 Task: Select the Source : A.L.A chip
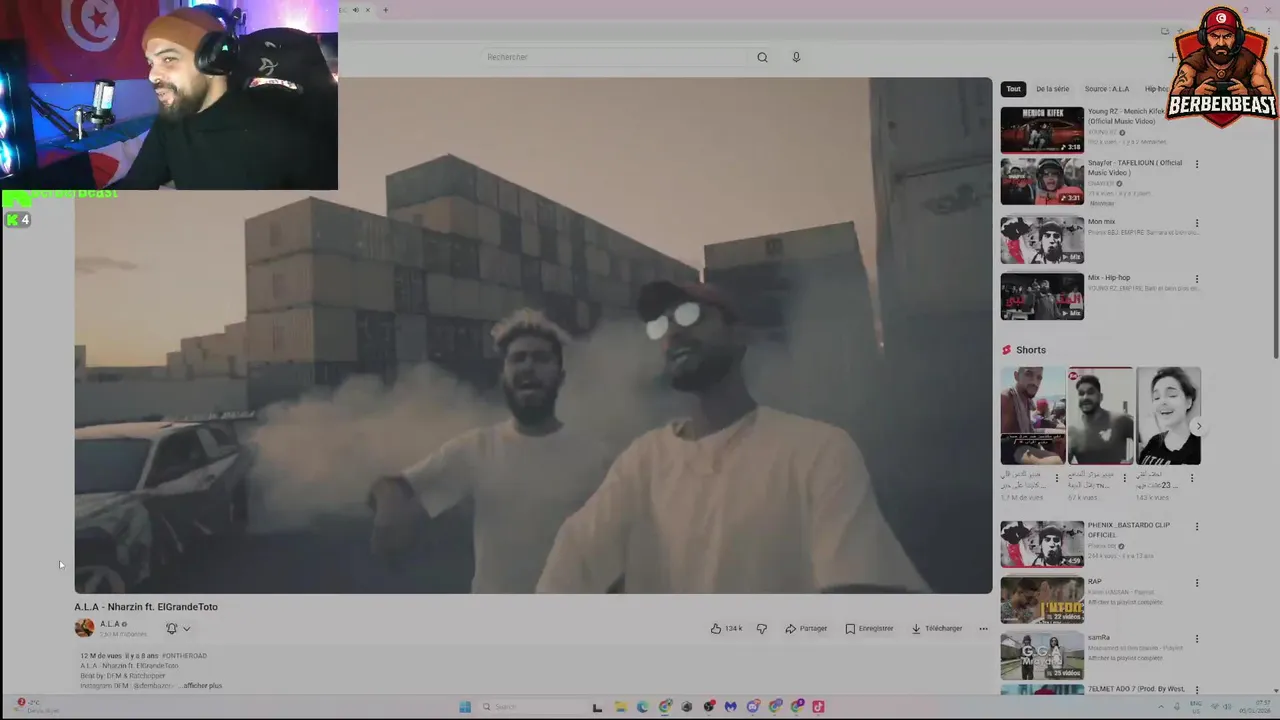point(1106,89)
